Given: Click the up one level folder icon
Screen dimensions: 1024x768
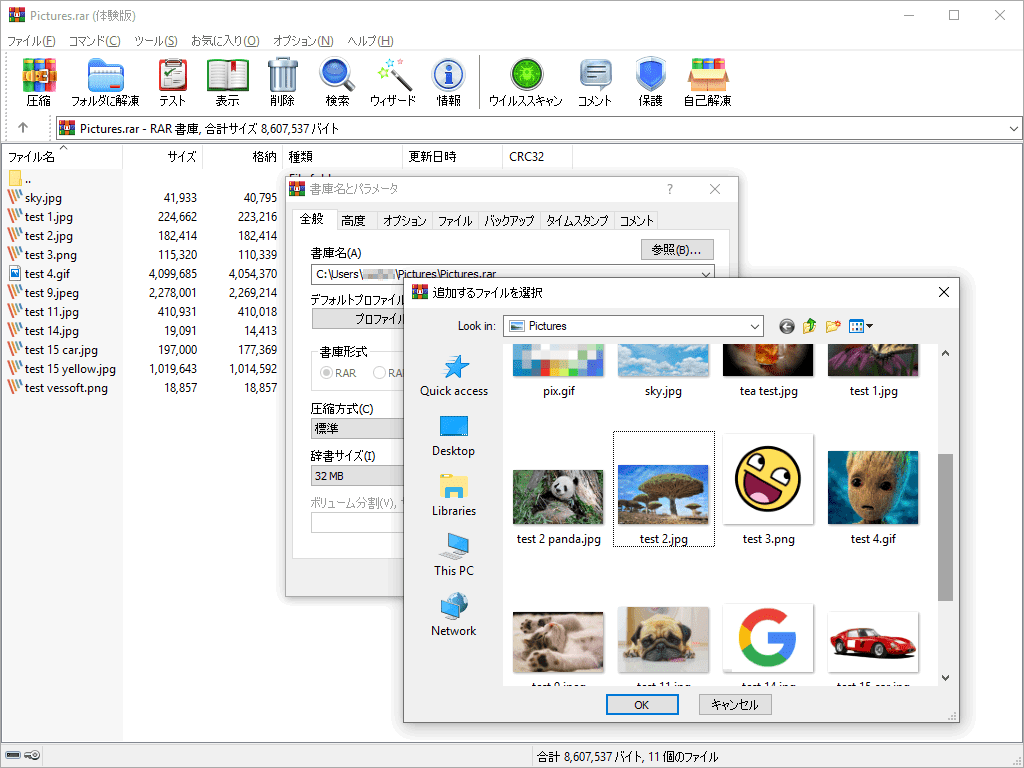Looking at the screenshot, I should pos(809,326).
